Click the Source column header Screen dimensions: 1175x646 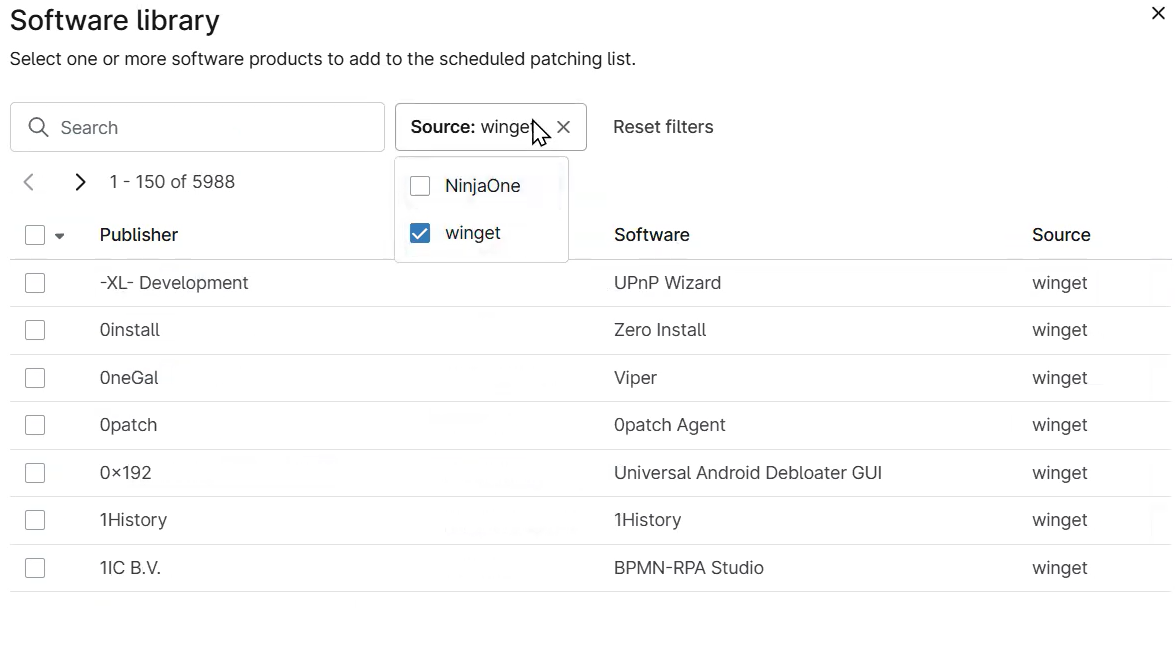click(x=1061, y=235)
